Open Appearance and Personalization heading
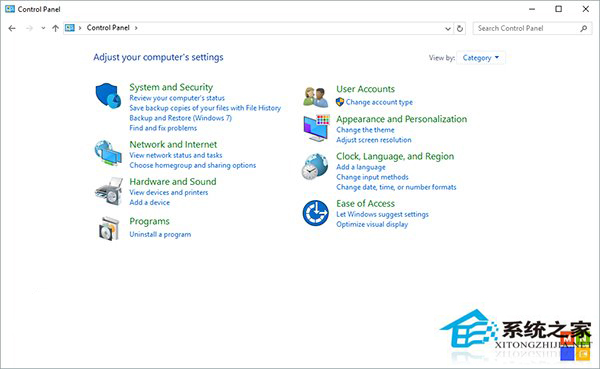 point(401,119)
